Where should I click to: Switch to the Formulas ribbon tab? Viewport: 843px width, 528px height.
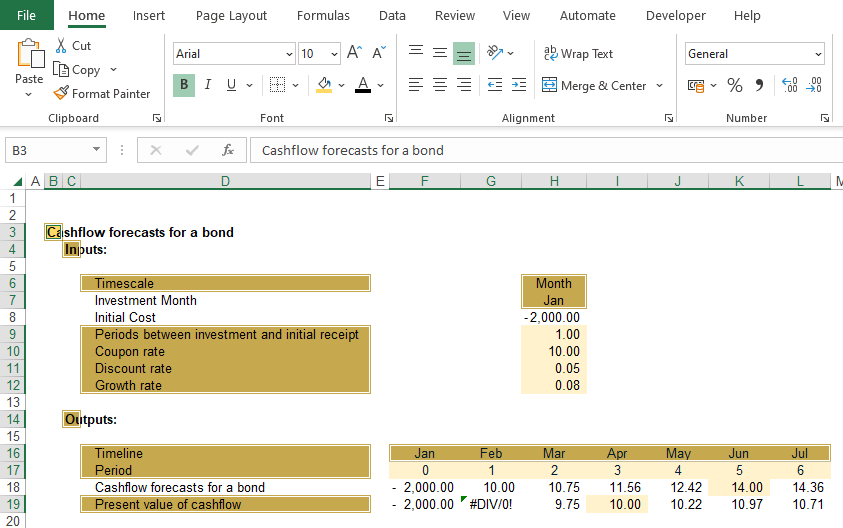coord(323,16)
